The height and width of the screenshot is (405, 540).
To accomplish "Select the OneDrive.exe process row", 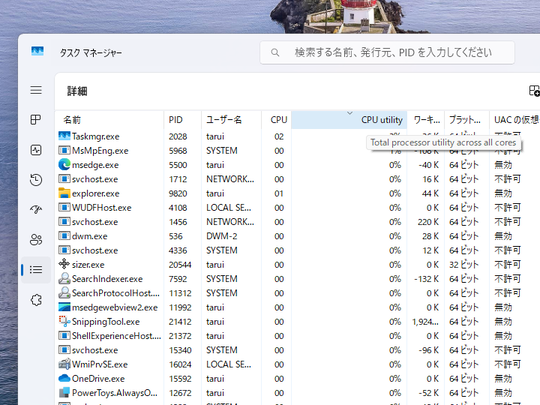I will pyautogui.click(x=298, y=378).
